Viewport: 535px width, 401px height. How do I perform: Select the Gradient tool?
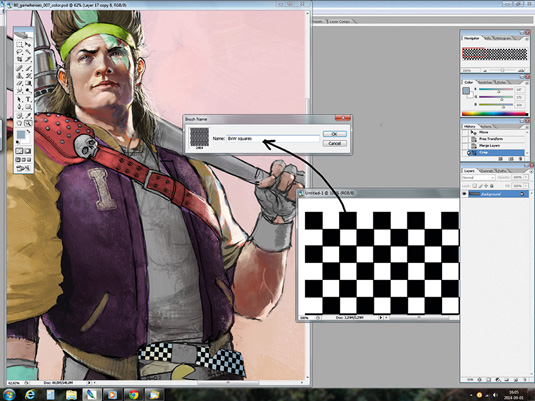point(28,83)
